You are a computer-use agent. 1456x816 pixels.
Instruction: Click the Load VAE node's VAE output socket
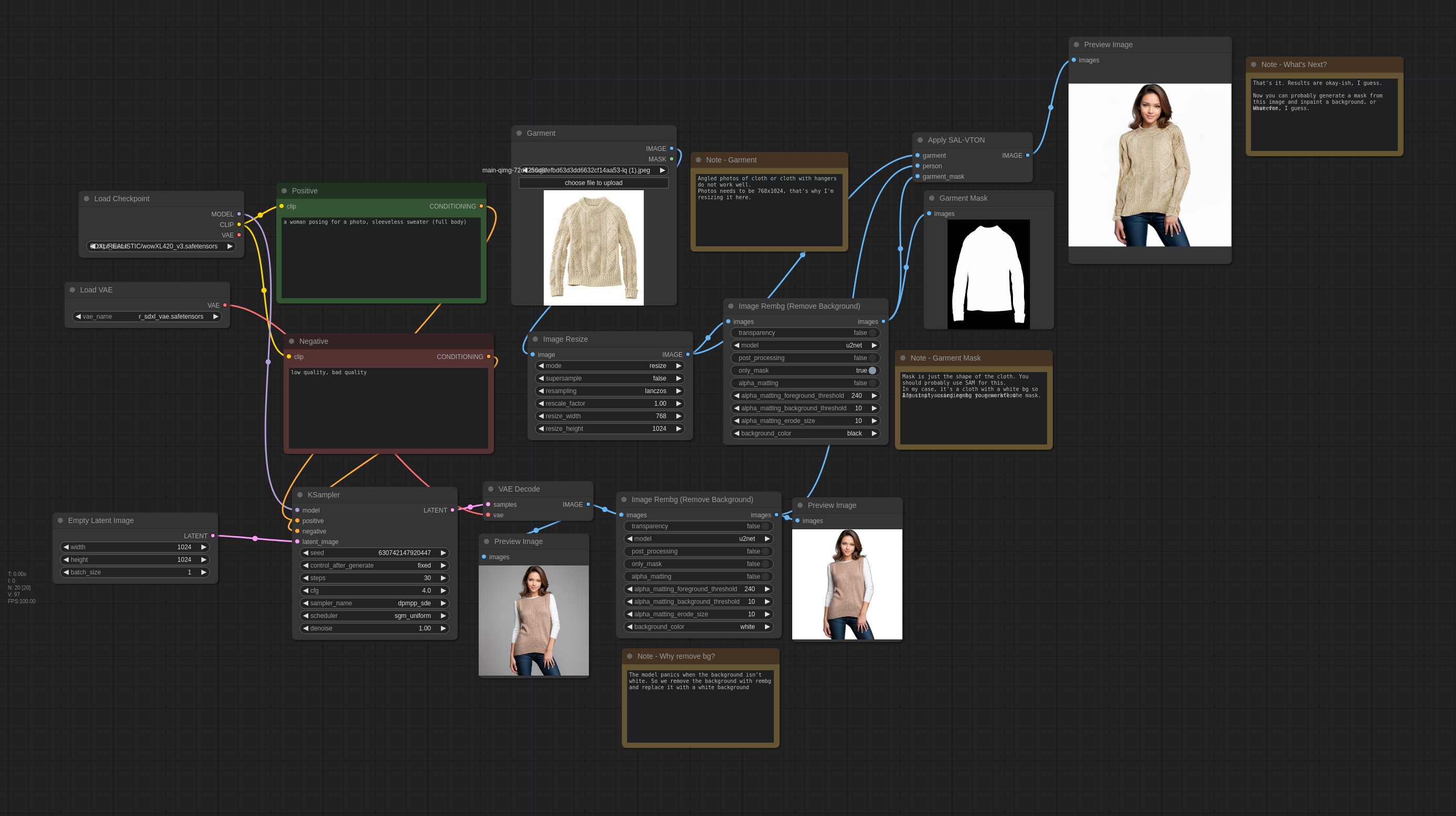coord(225,305)
